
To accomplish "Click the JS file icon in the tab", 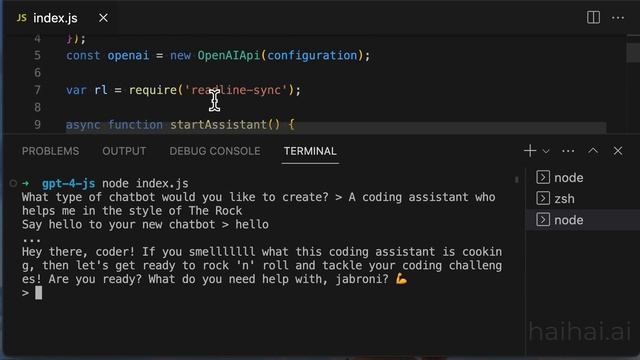I will click(22, 18).
